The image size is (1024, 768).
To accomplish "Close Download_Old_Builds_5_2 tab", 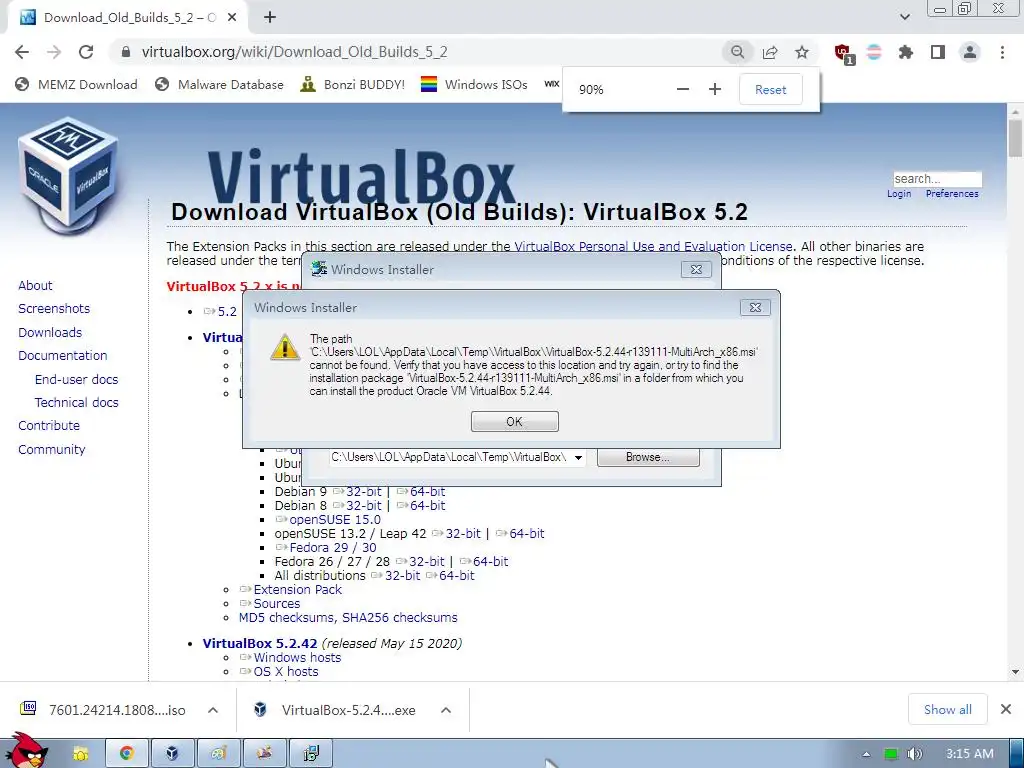I will point(232,18).
